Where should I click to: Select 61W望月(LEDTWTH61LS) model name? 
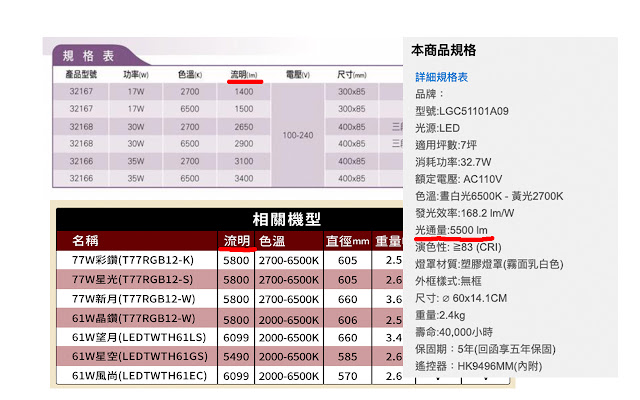pyautogui.click(x=139, y=337)
